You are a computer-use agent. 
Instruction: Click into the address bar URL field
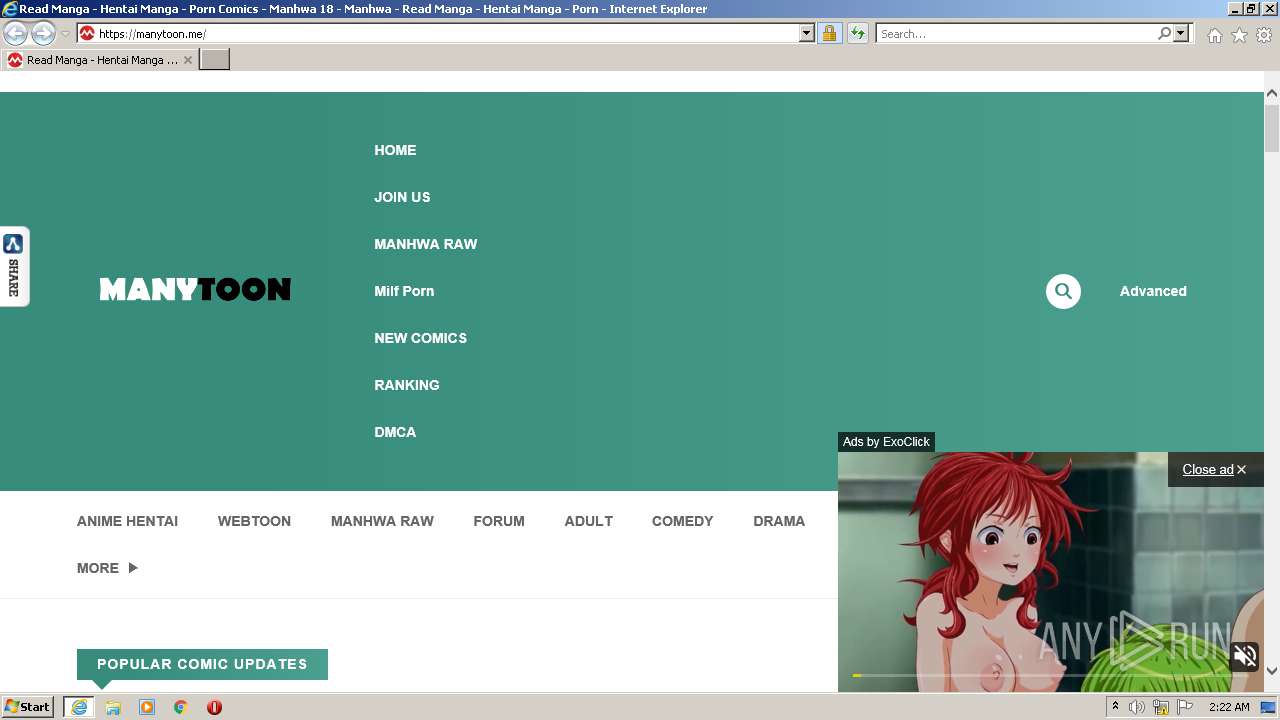tap(447, 33)
